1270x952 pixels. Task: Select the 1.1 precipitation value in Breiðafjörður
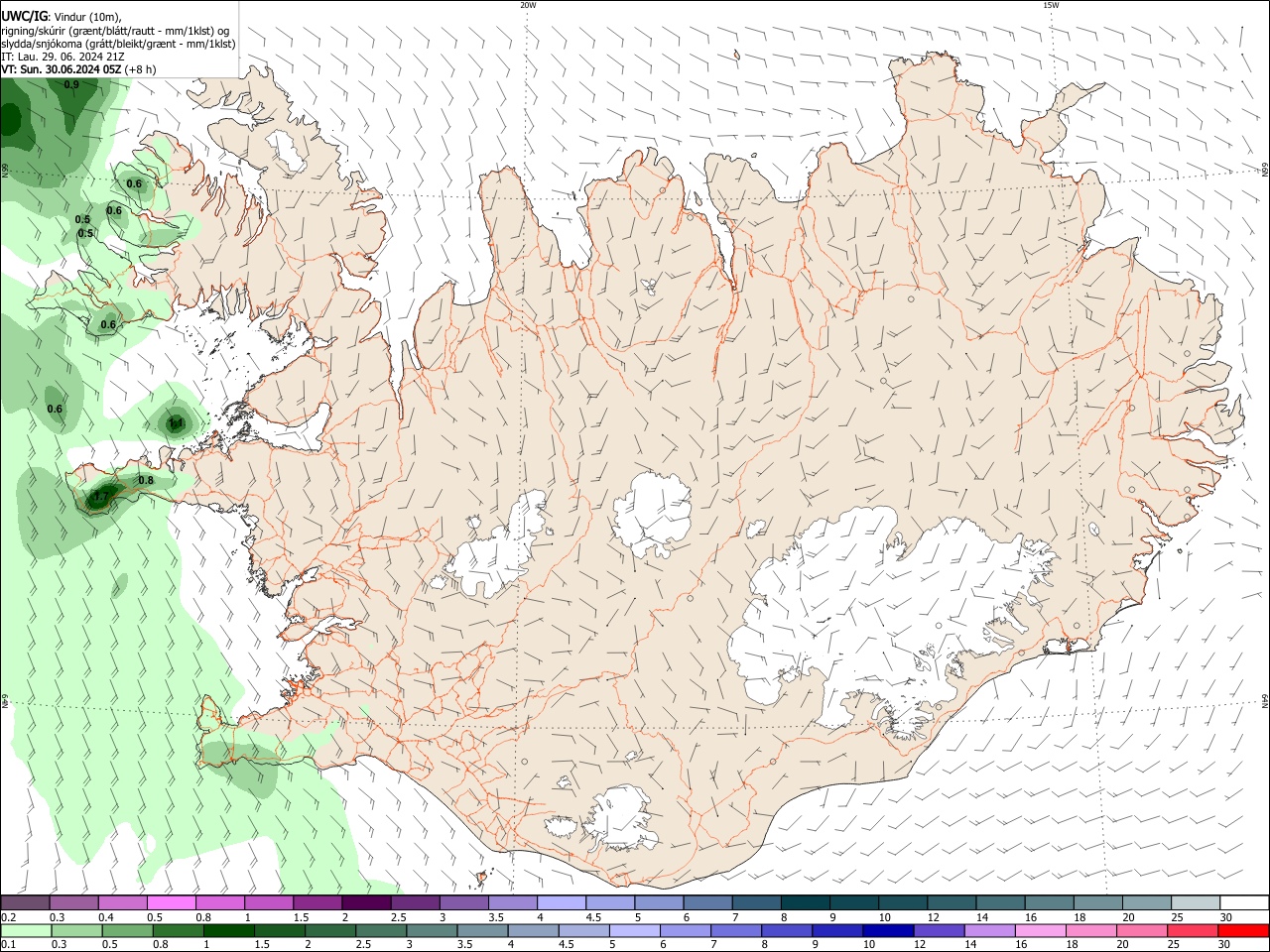[176, 423]
